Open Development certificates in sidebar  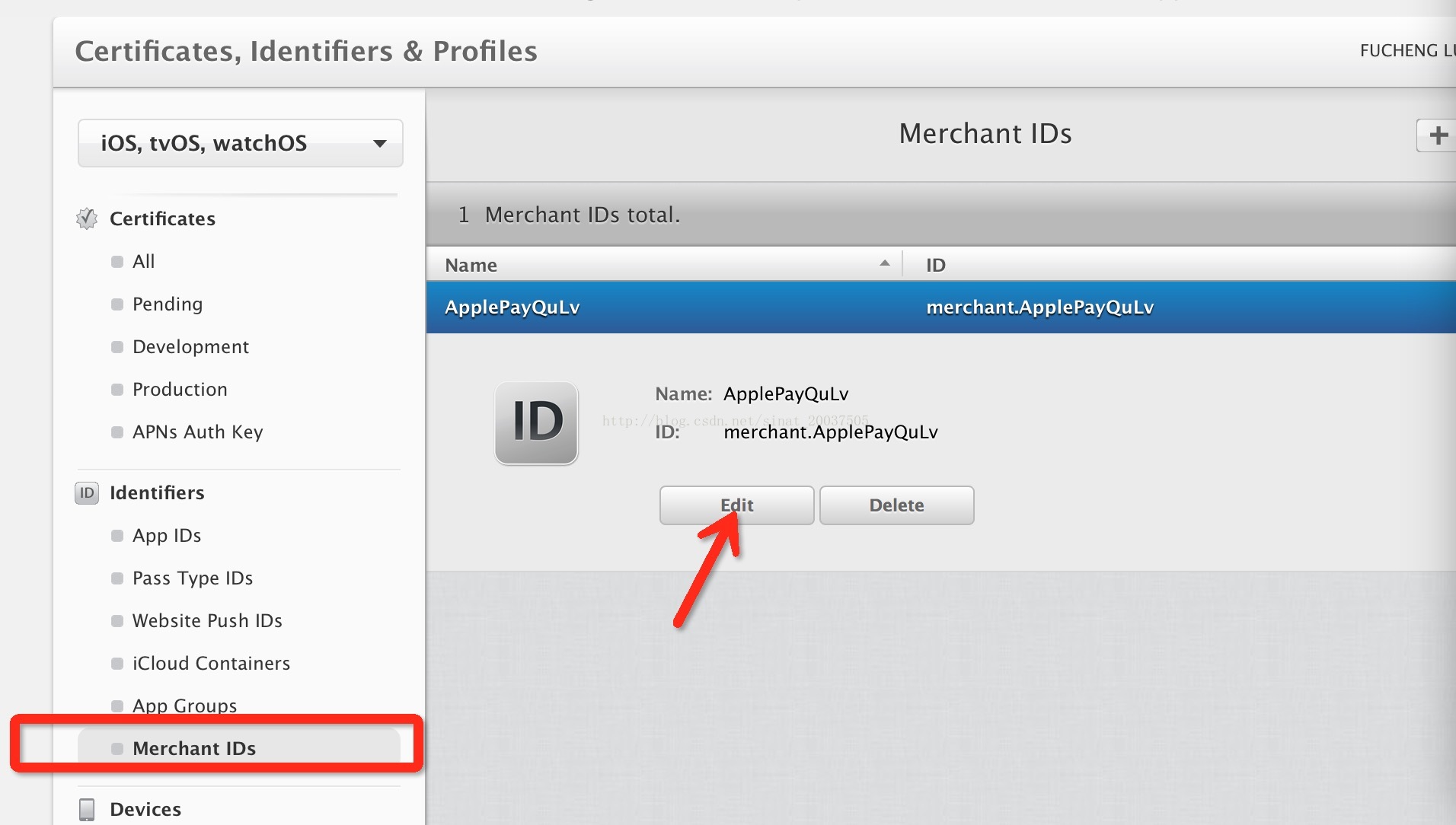pos(190,346)
